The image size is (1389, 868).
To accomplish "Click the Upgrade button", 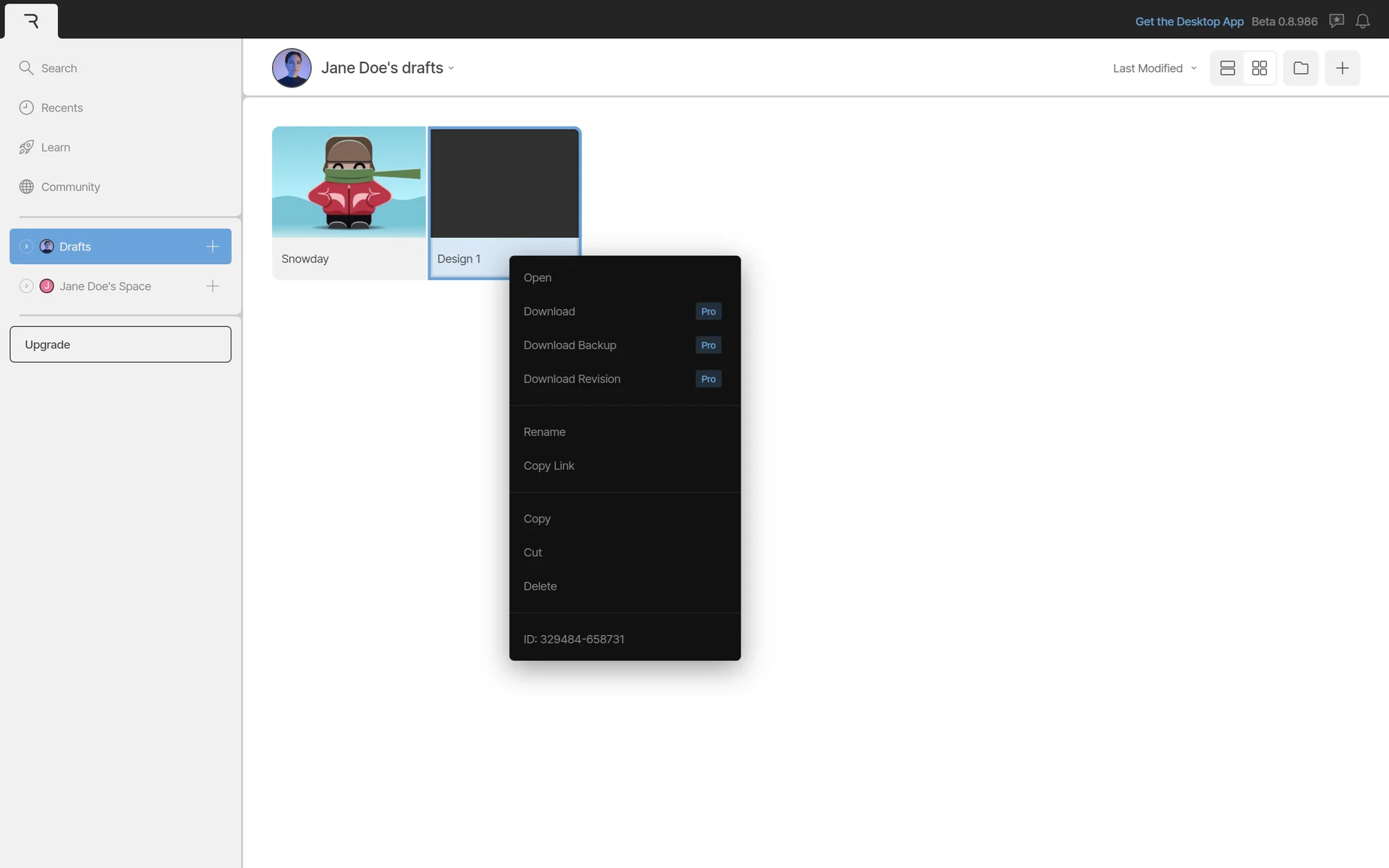I will [120, 344].
